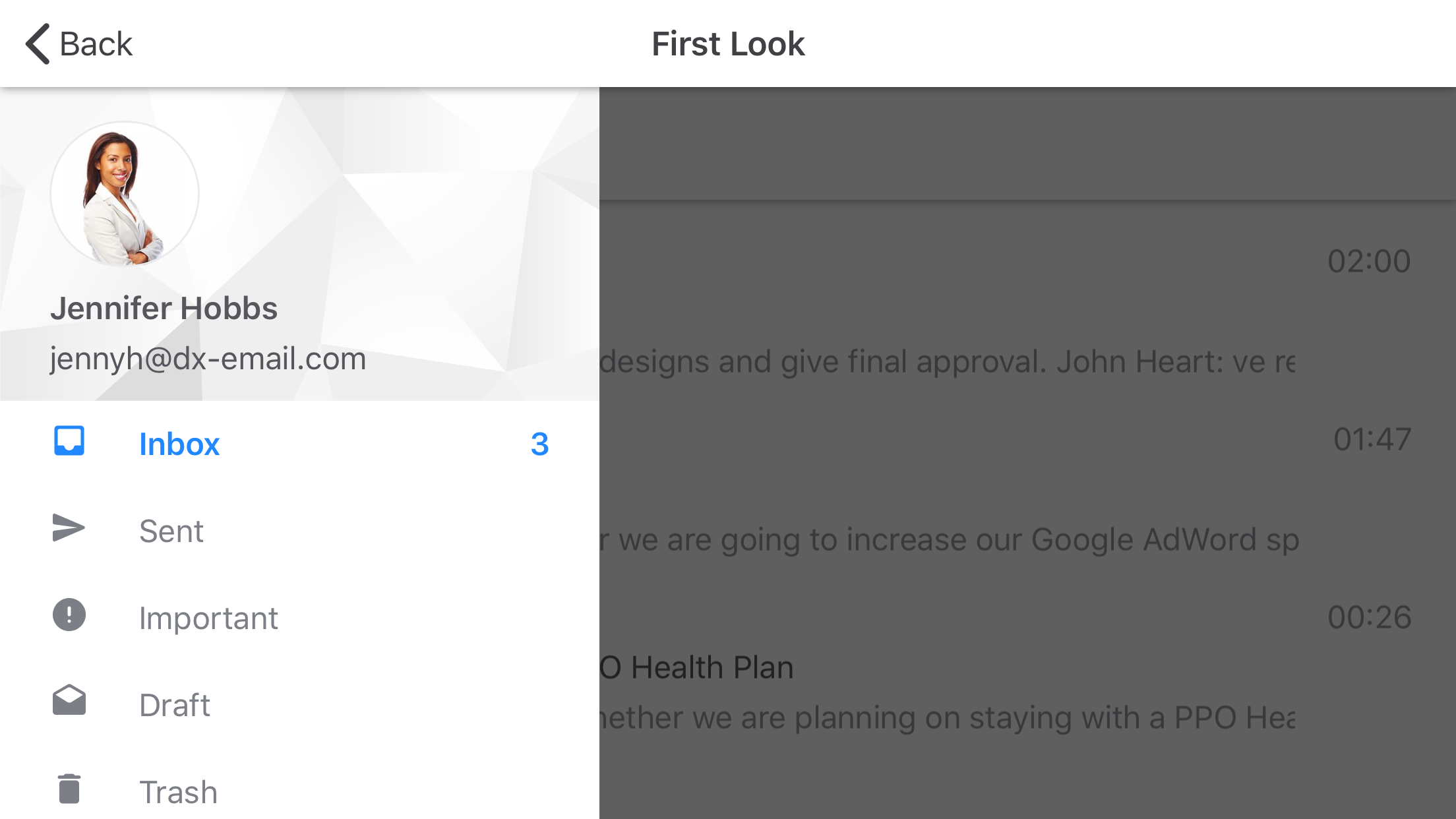Click the Important exclamation icon
1456x819 pixels.
pos(69,615)
